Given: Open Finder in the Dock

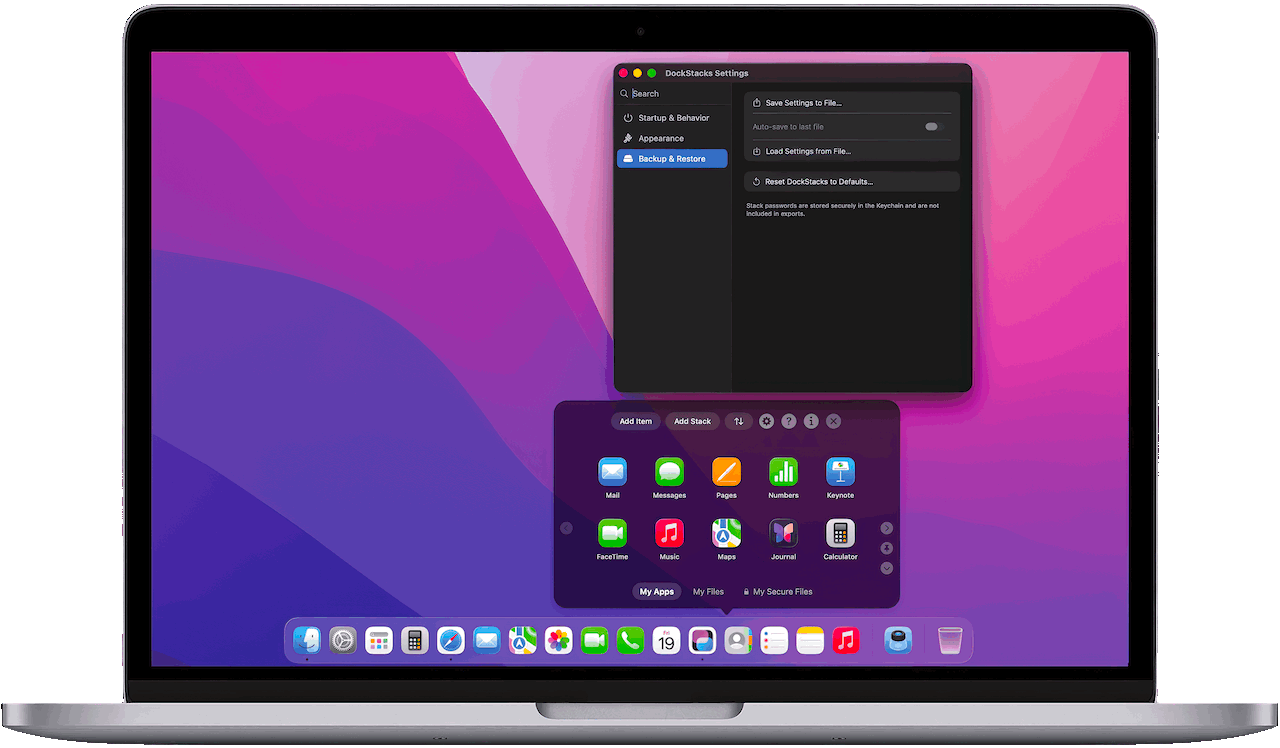Looking at the screenshot, I should 307,640.
